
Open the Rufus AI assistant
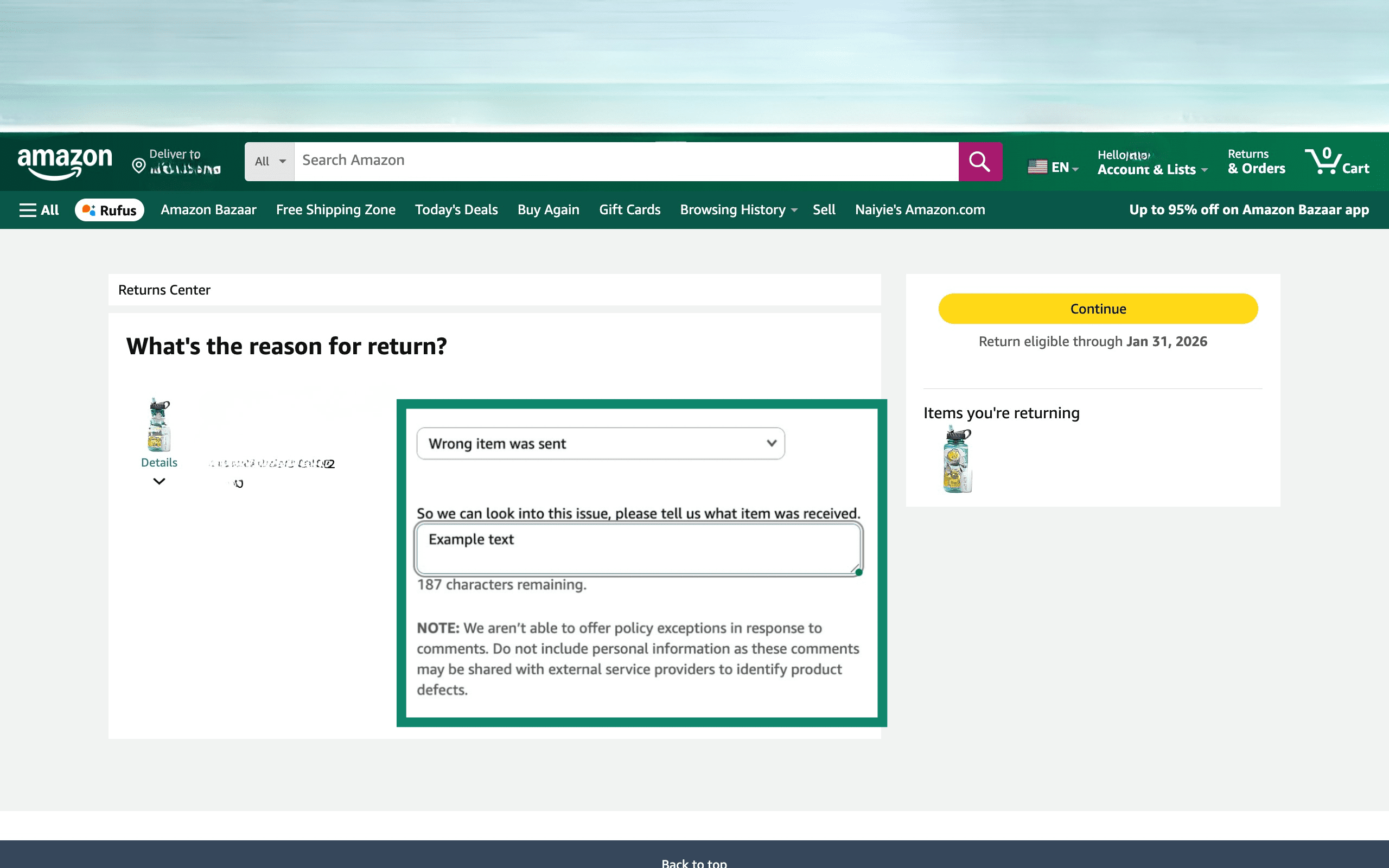[109, 209]
